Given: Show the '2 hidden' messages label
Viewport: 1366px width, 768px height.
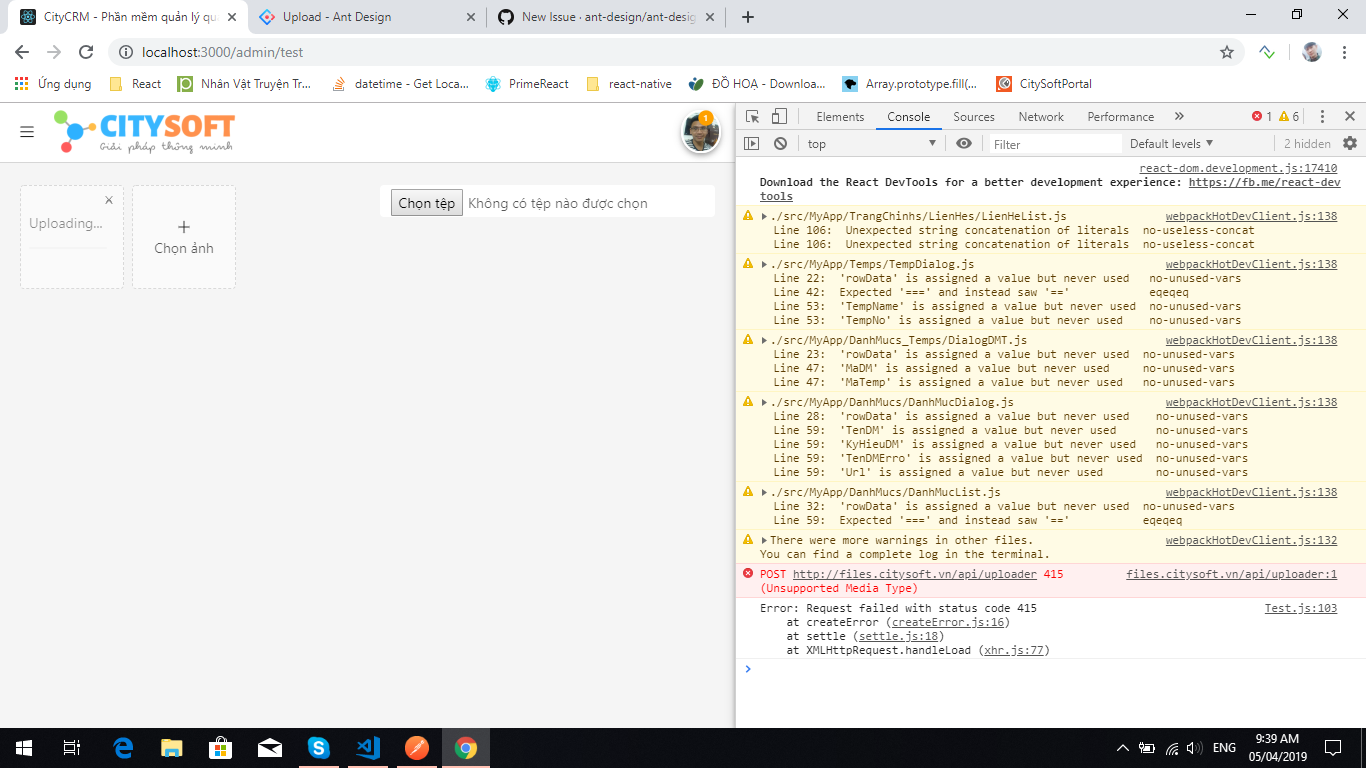Looking at the screenshot, I should 1307,144.
